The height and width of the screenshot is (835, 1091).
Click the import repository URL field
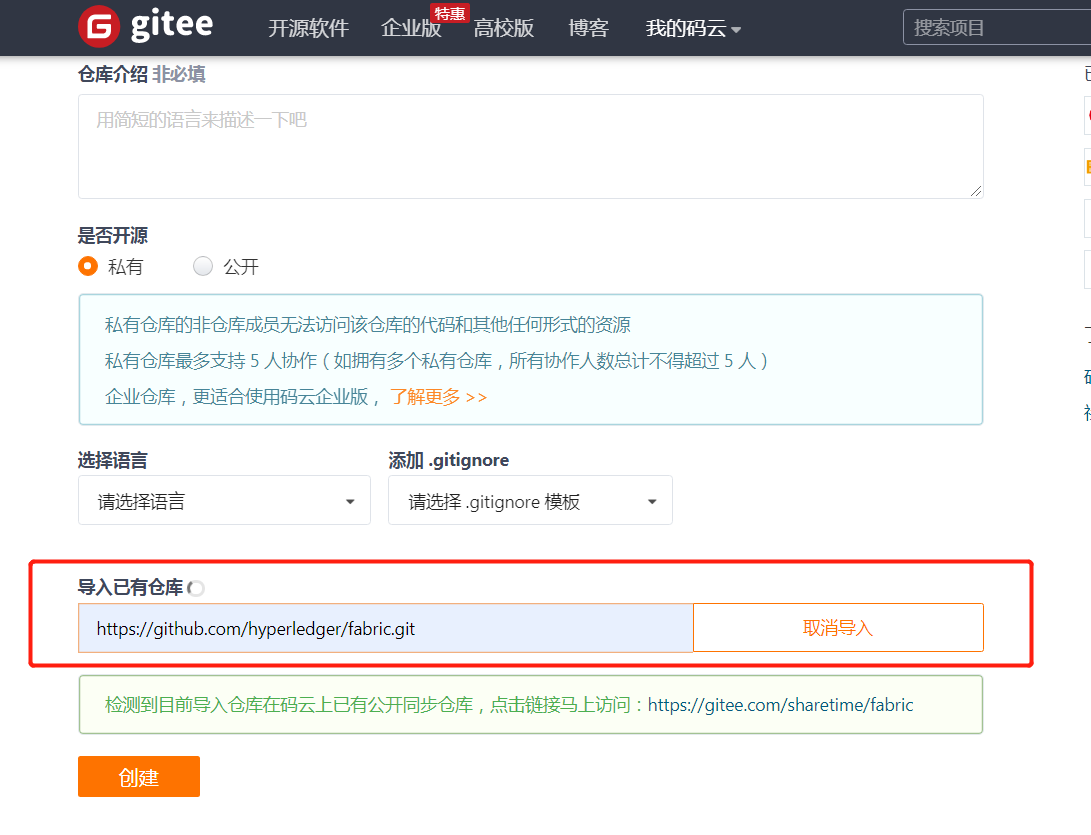385,628
